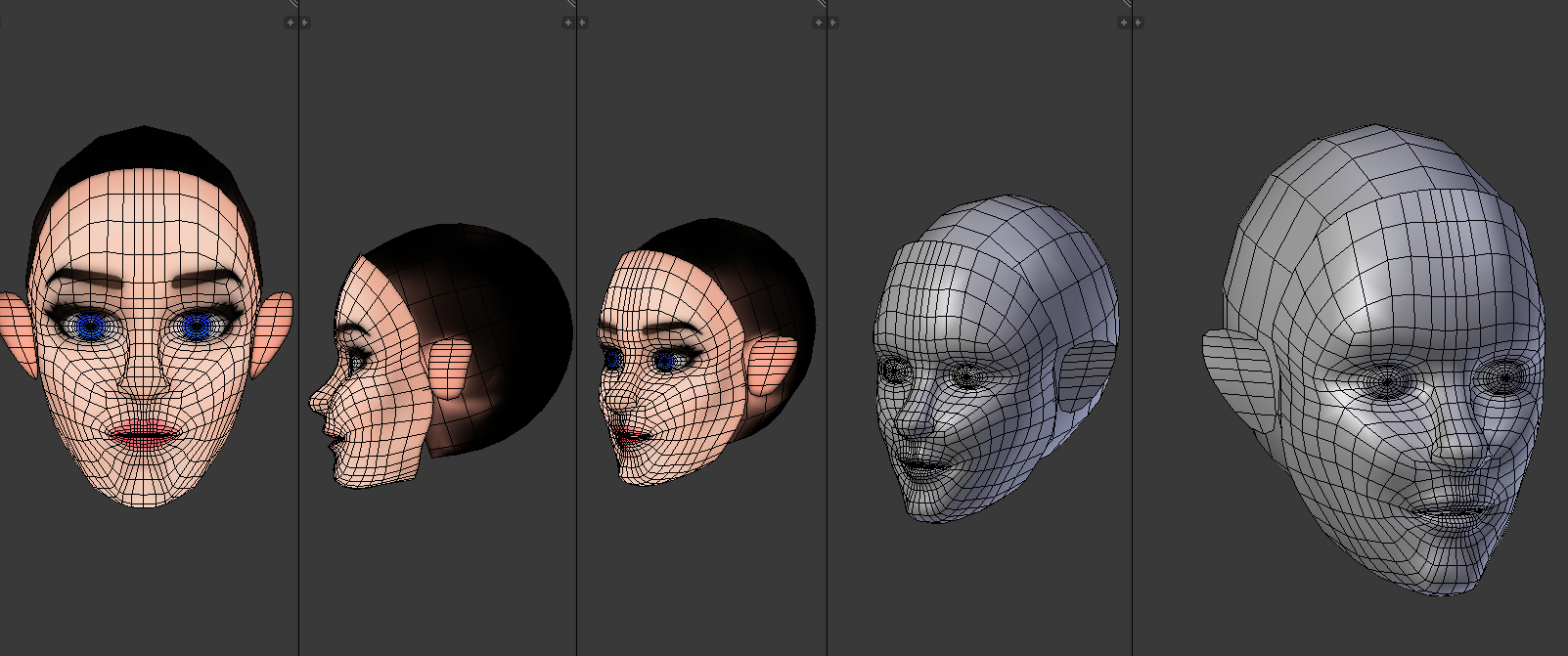Viewport: 1568px width, 656px height.
Task: Expand the properties region of the side-profile head viewport
Action: 567,22
